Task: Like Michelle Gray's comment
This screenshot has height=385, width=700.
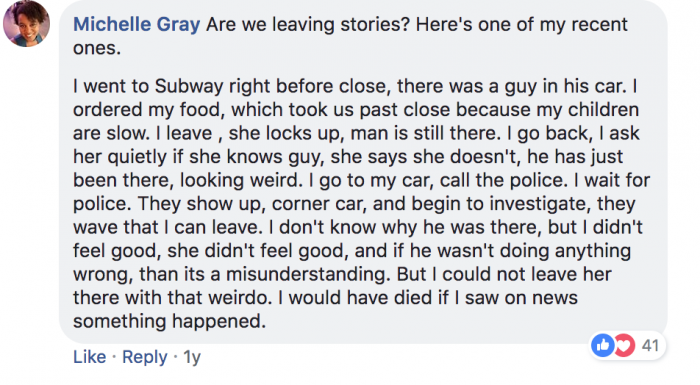Action: click(90, 357)
